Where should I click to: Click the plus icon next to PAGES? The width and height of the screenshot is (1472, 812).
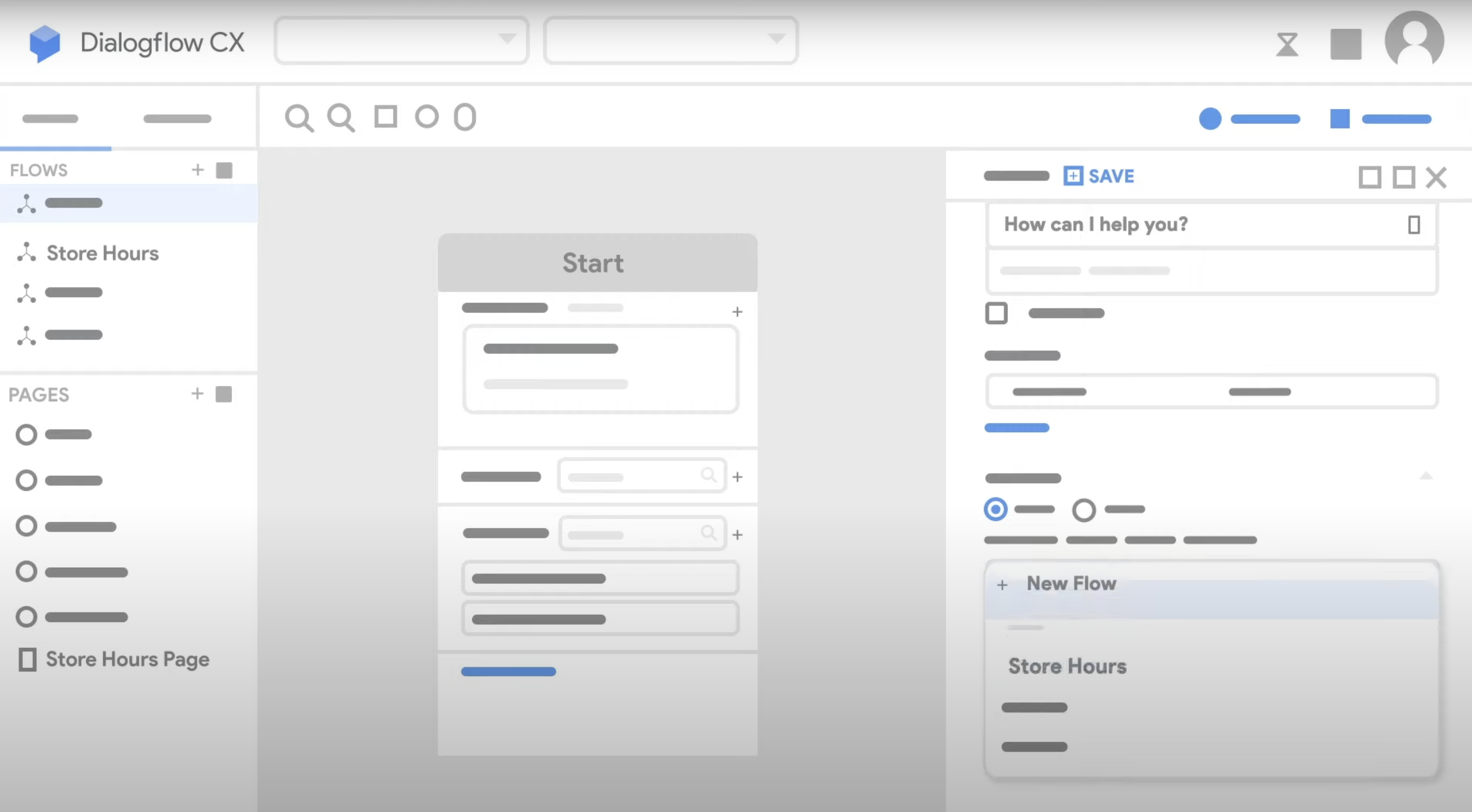[197, 394]
